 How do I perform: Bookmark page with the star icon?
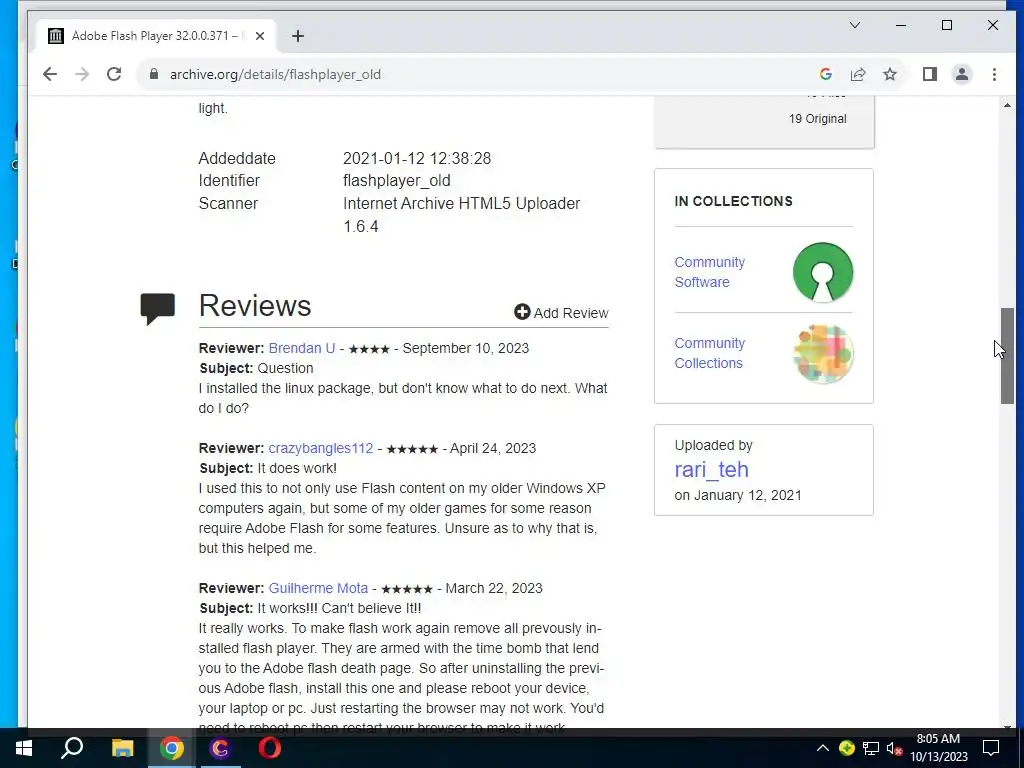889,74
